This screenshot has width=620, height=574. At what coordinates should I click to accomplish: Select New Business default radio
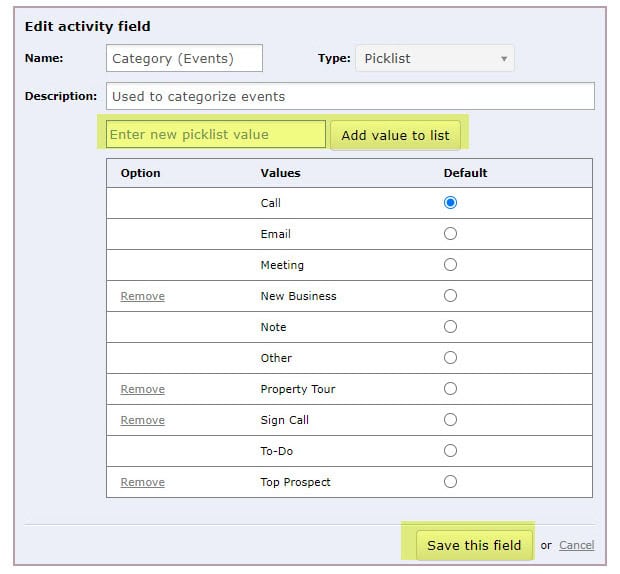450,296
